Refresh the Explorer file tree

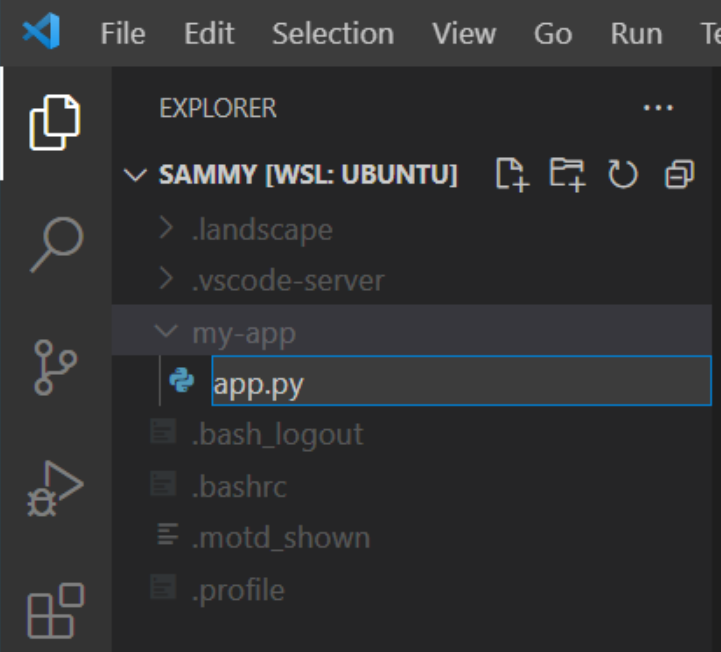[623, 174]
